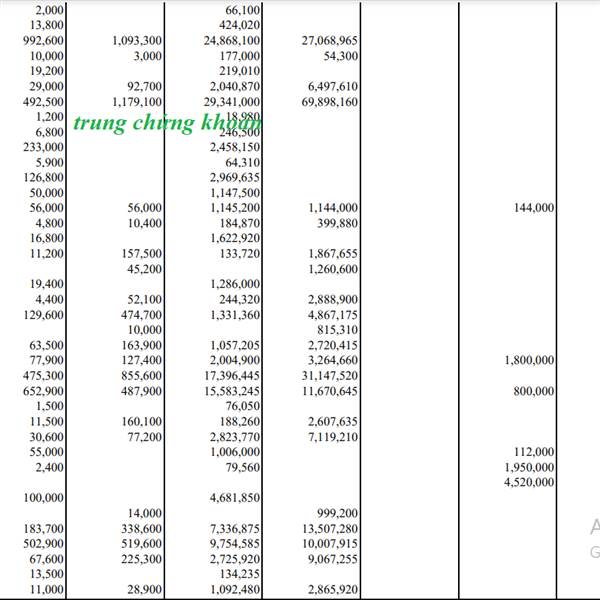Select the 1,260,600 entry
This screenshot has height=600, width=600.
point(333,269)
